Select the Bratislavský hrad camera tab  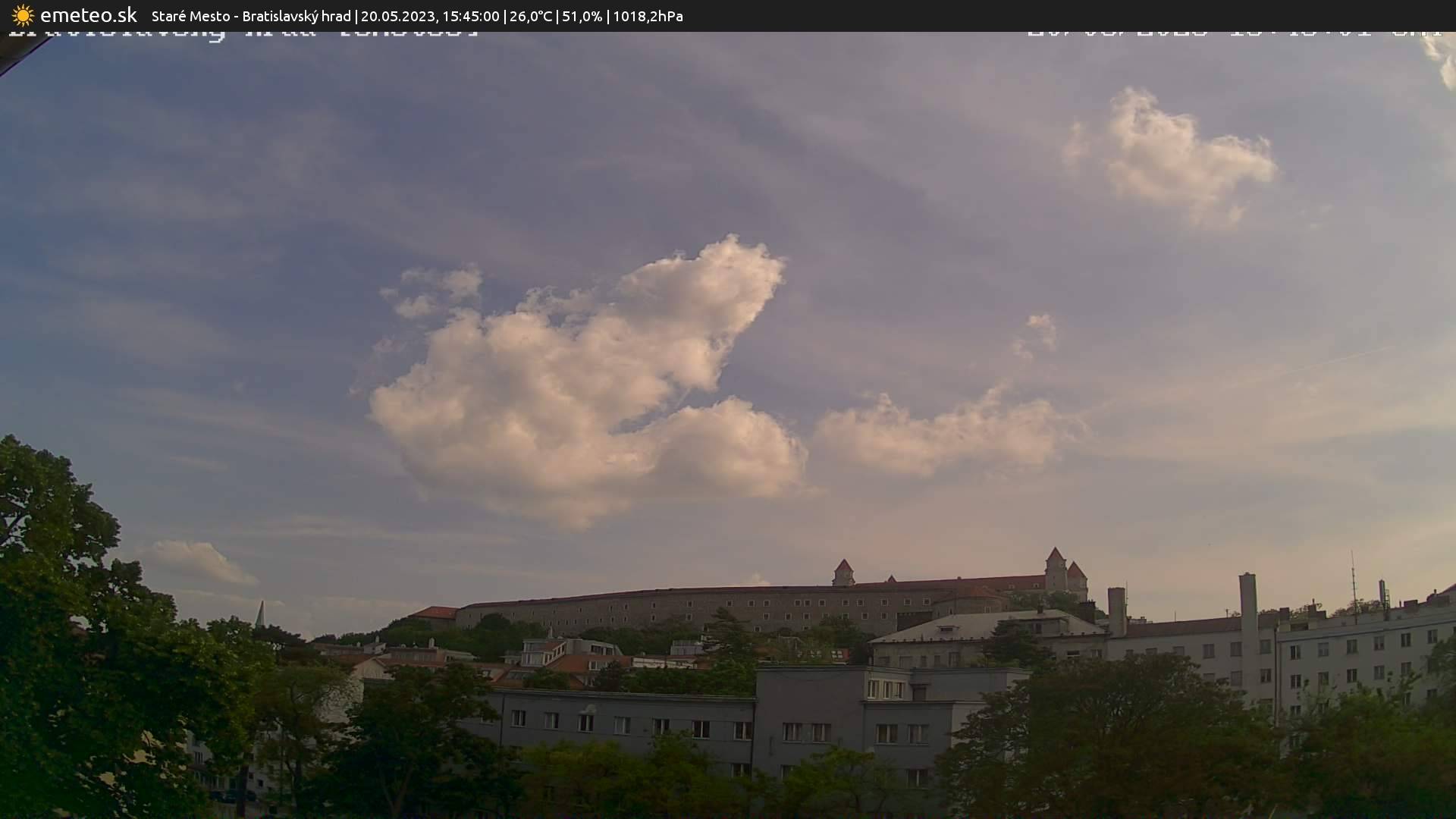tap(296, 15)
